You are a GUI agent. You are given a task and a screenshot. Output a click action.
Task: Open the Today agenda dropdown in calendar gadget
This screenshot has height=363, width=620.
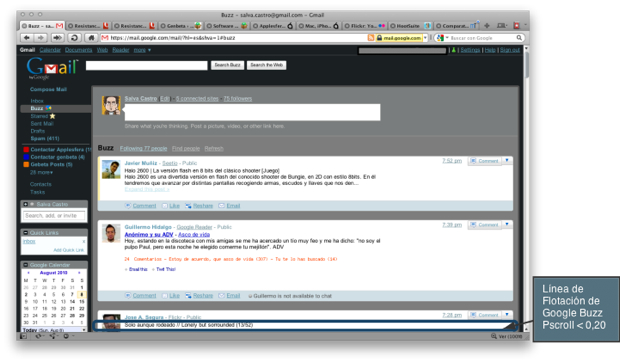84,330
